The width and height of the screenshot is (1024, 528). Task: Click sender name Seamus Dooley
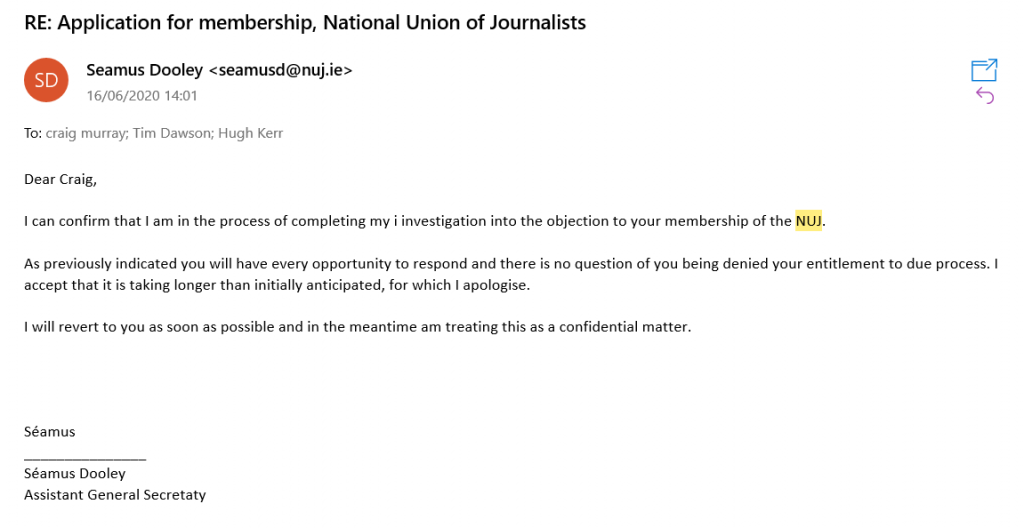[x=144, y=70]
